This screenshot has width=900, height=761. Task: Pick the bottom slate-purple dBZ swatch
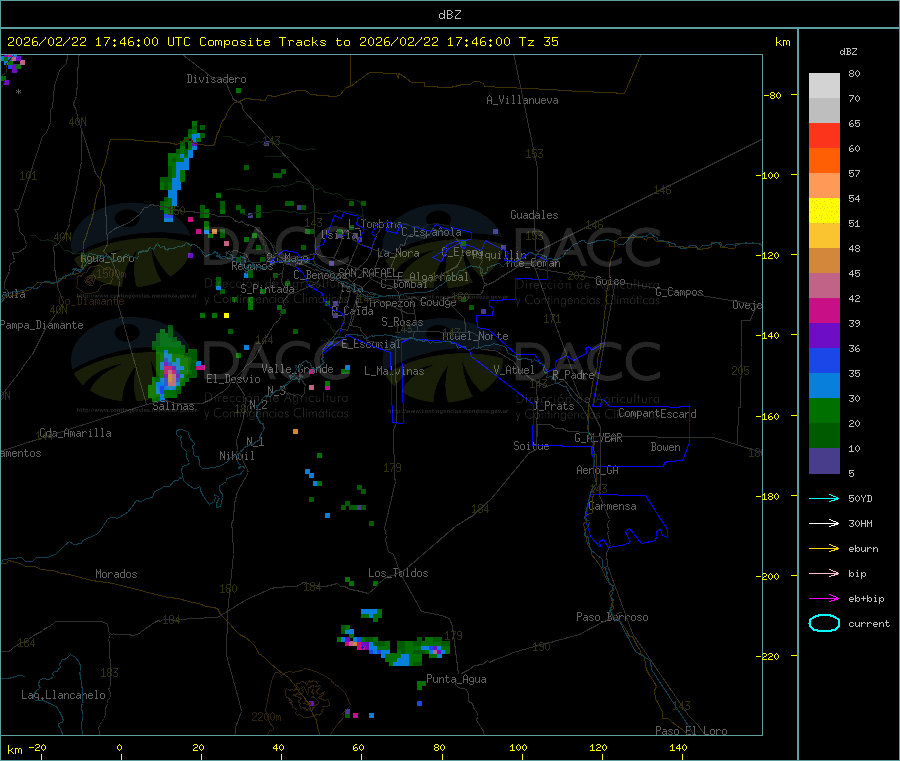824,461
